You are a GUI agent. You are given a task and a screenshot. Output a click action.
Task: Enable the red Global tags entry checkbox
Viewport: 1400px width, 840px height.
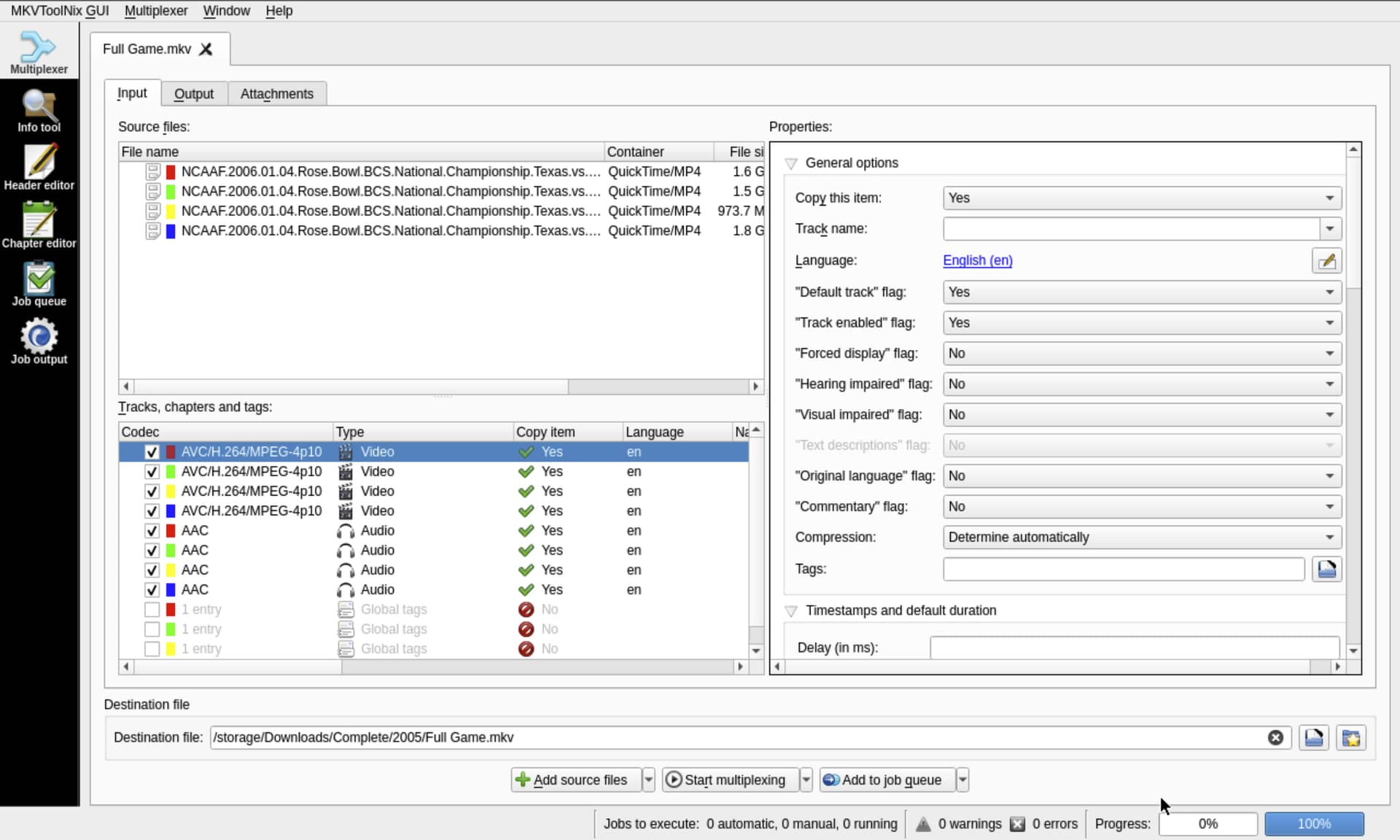click(x=152, y=610)
